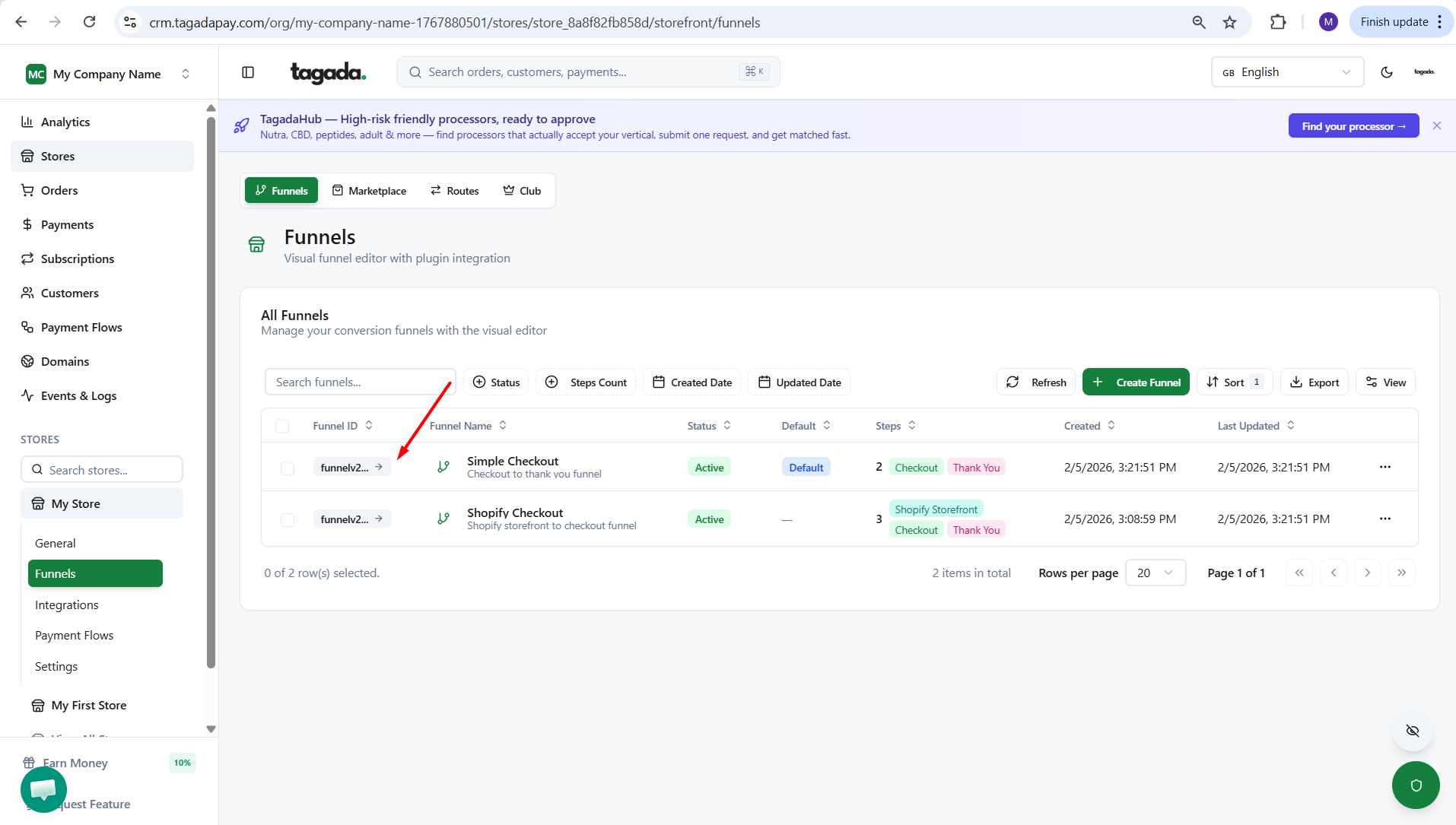Open actions menu for Simple Checkout
The width and height of the screenshot is (1456, 825).
[x=1384, y=467]
